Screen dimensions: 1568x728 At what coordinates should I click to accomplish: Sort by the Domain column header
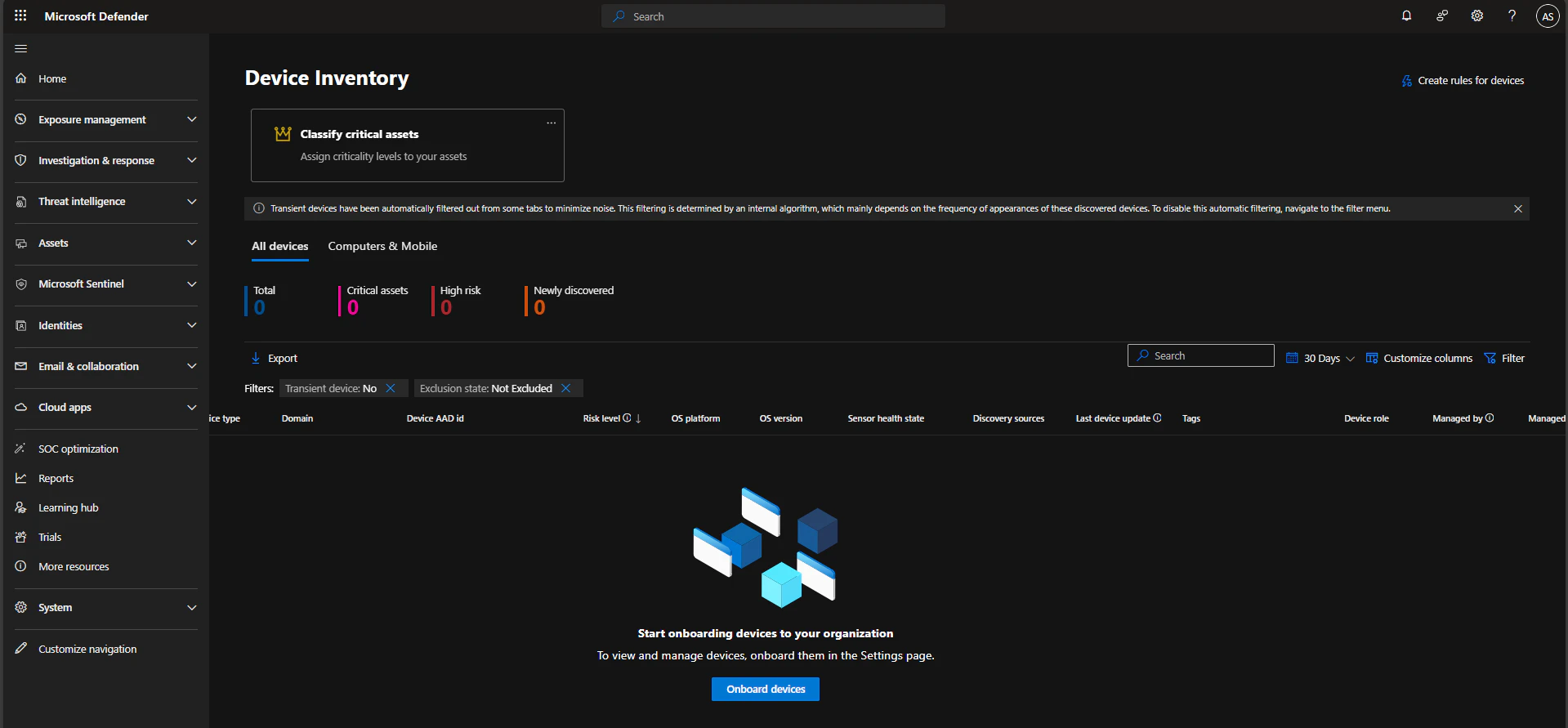click(297, 418)
